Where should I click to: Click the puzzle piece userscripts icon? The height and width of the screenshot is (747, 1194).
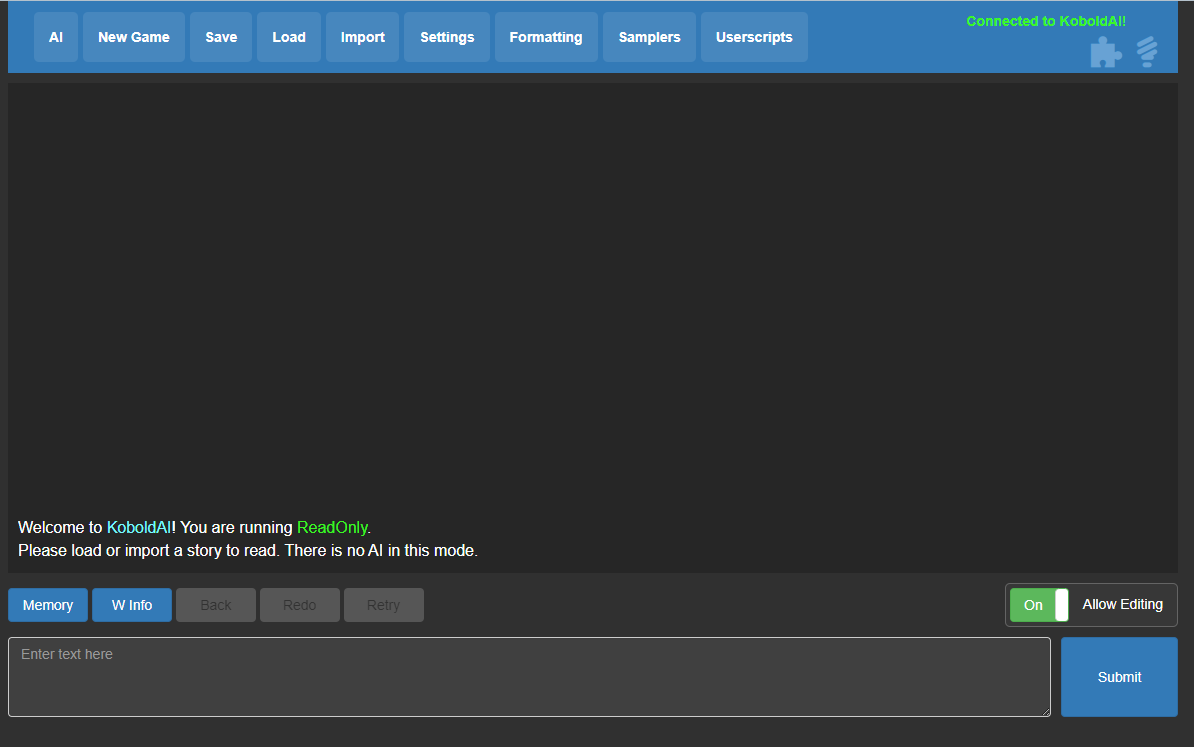(x=1106, y=53)
